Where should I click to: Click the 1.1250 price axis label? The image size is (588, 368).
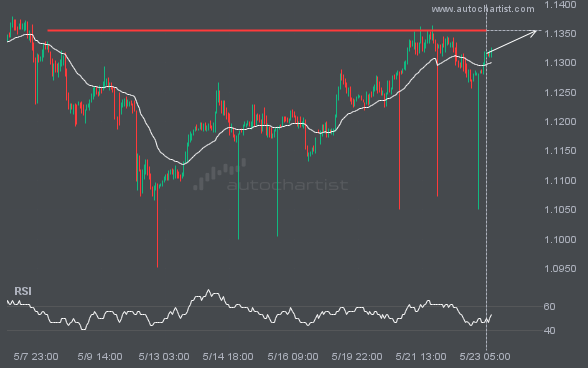[x=560, y=92]
